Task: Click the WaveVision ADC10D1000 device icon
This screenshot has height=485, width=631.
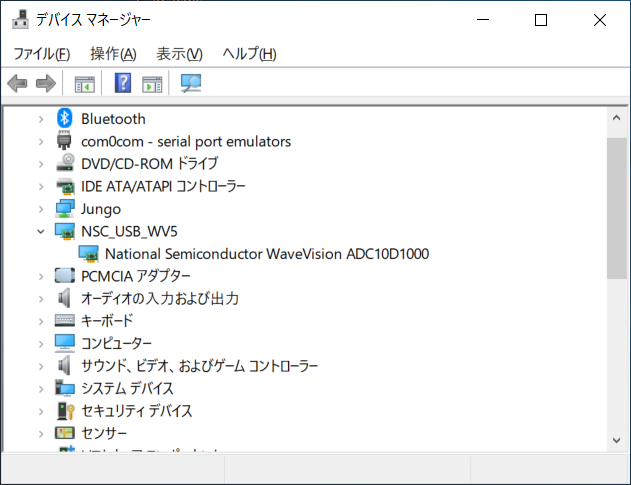Action: point(89,254)
